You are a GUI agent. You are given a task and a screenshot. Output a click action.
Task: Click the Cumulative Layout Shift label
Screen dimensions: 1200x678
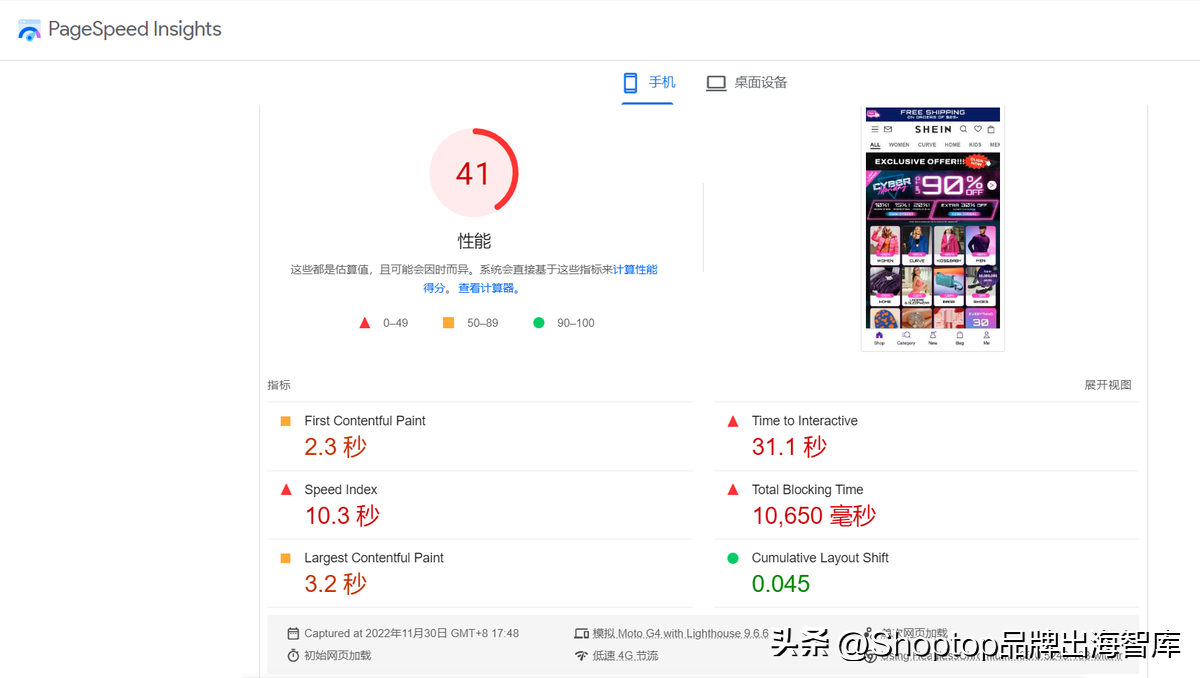[x=820, y=558]
